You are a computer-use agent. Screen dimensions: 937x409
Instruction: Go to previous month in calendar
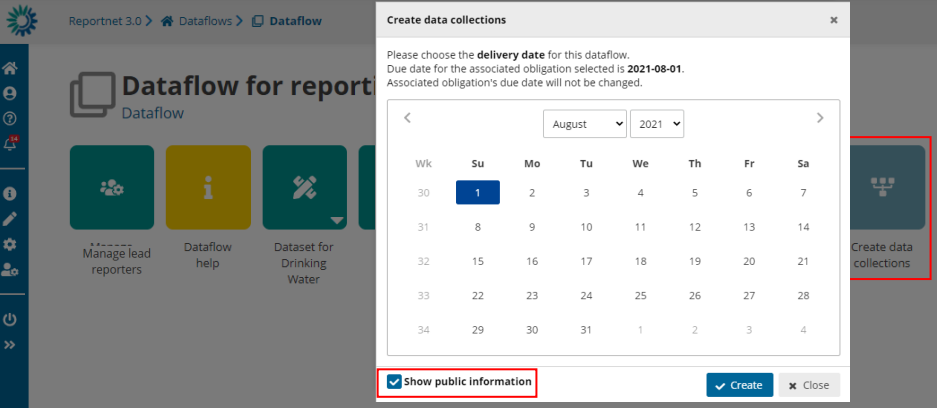pos(407,118)
